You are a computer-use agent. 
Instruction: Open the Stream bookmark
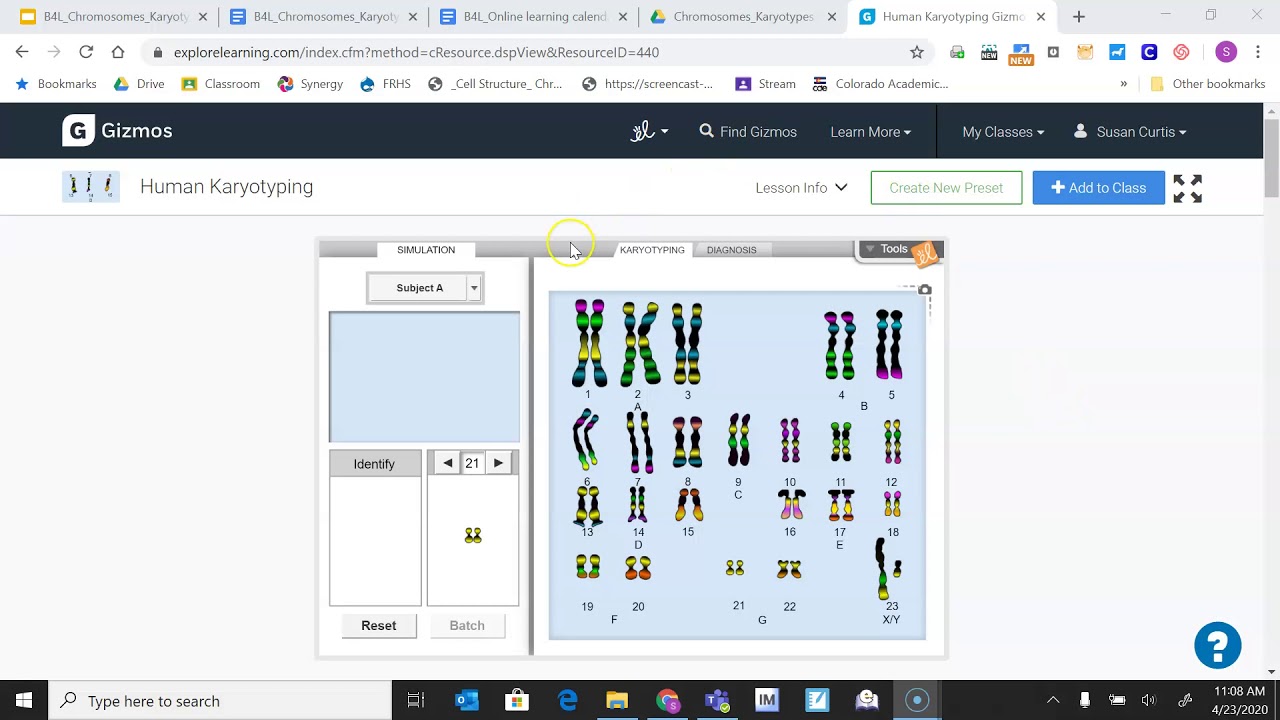[766, 84]
